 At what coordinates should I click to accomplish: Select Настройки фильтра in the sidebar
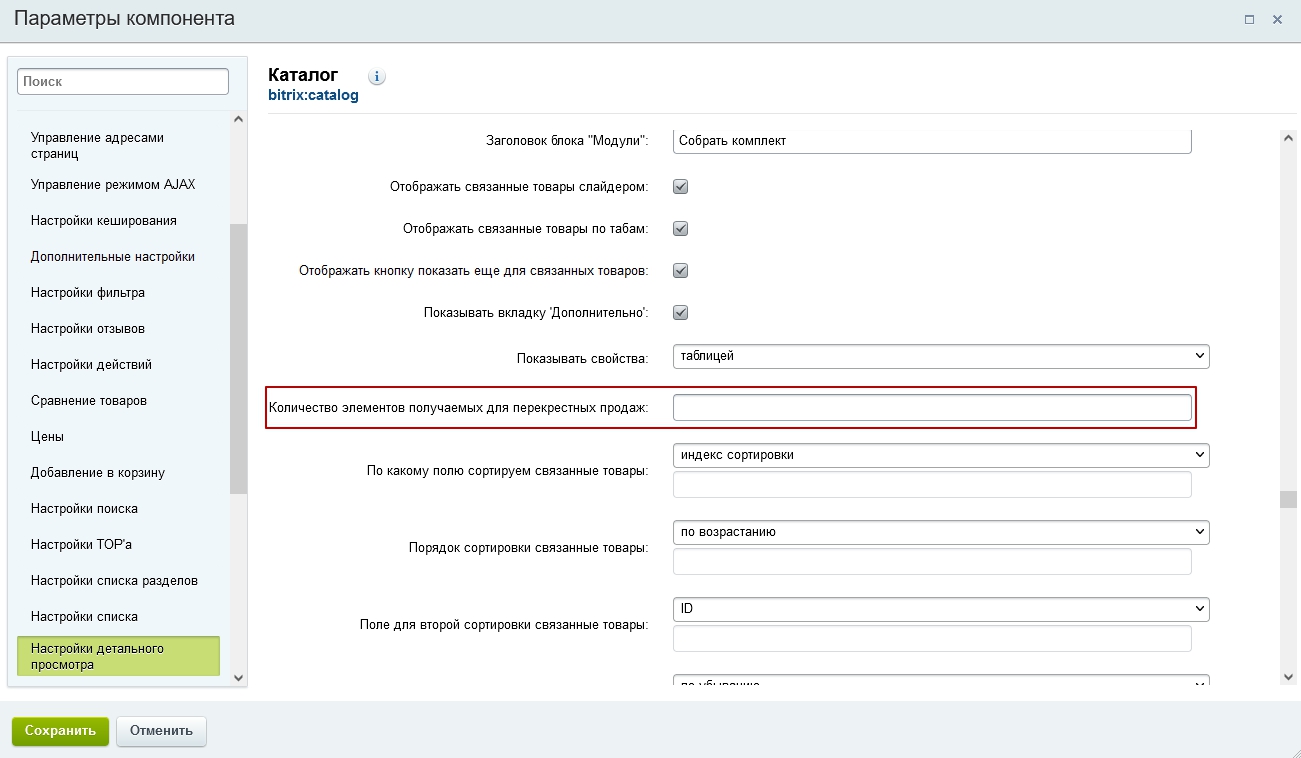point(88,293)
